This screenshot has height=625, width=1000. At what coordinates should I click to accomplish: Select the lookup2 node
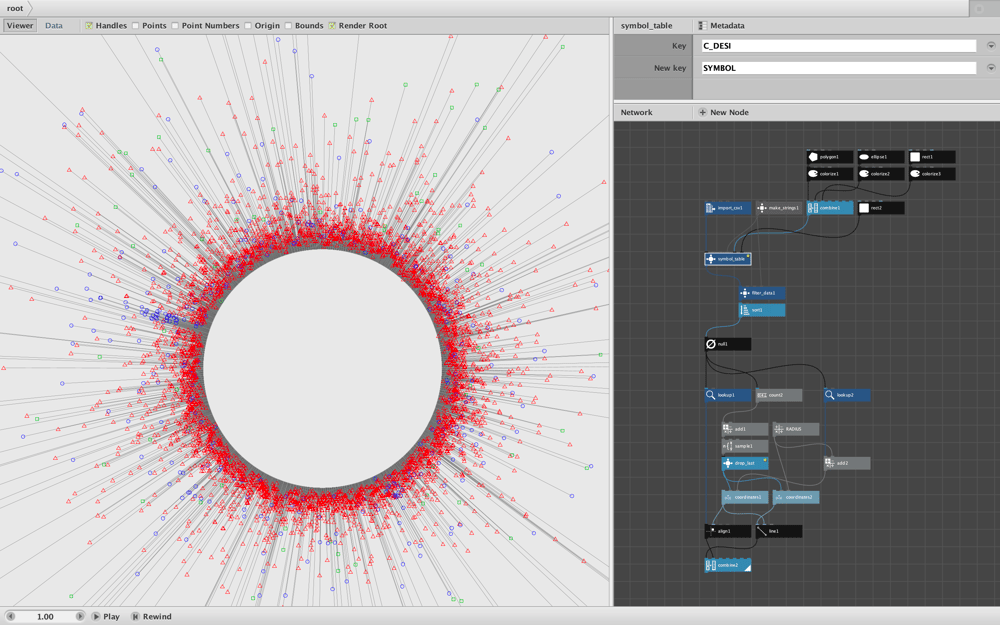847,395
